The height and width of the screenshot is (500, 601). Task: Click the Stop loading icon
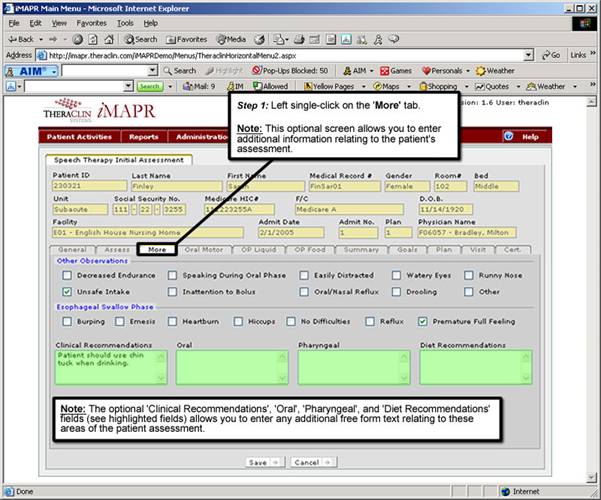click(78, 39)
